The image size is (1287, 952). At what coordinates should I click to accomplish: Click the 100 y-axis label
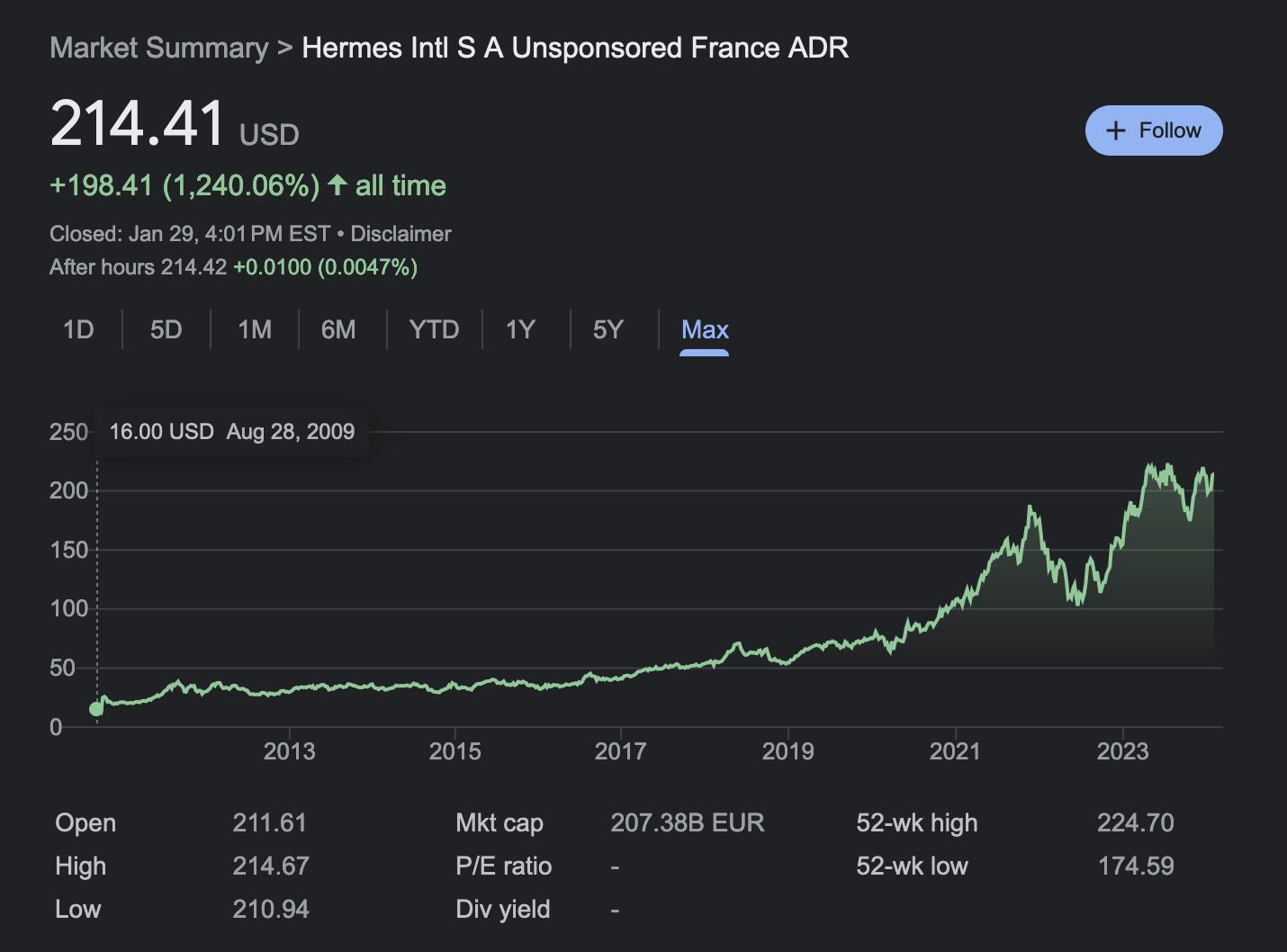[x=68, y=609]
